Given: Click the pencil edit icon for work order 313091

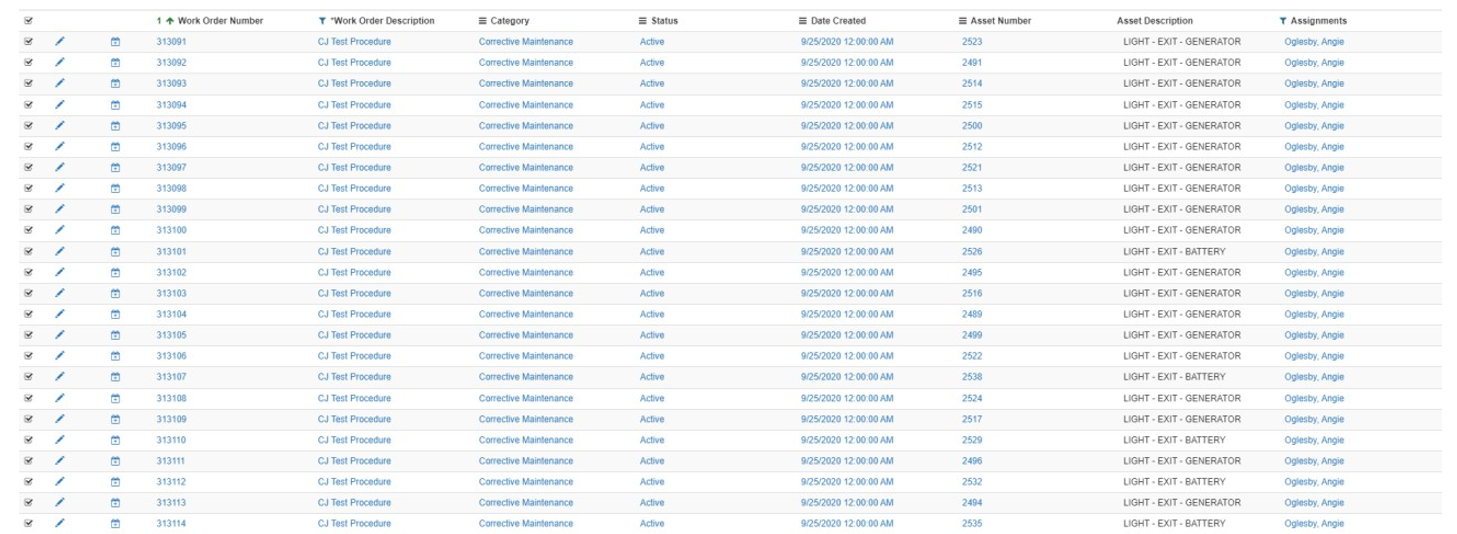Looking at the screenshot, I should tap(59, 42).
